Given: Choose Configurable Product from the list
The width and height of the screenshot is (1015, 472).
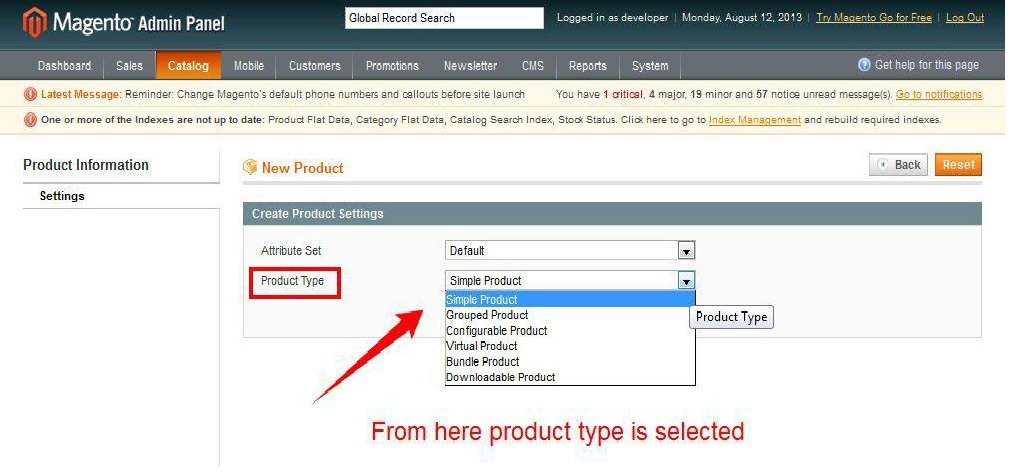Looking at the screenshot, I should click(570, 331).
